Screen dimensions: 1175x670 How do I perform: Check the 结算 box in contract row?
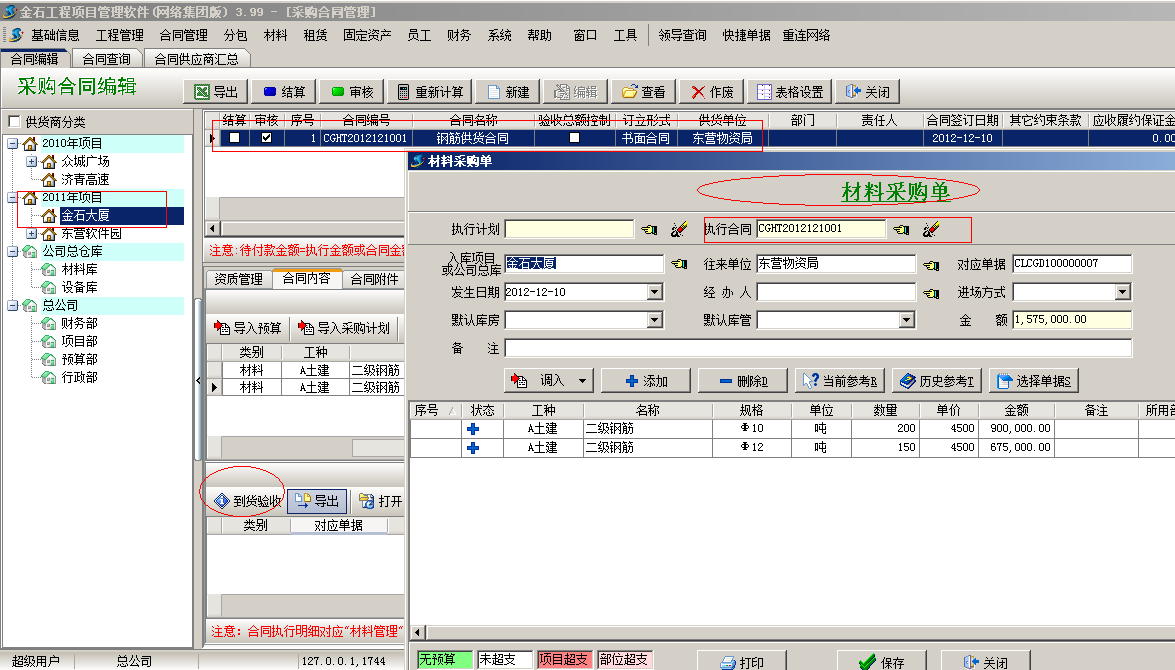click(x=235, y=138)
